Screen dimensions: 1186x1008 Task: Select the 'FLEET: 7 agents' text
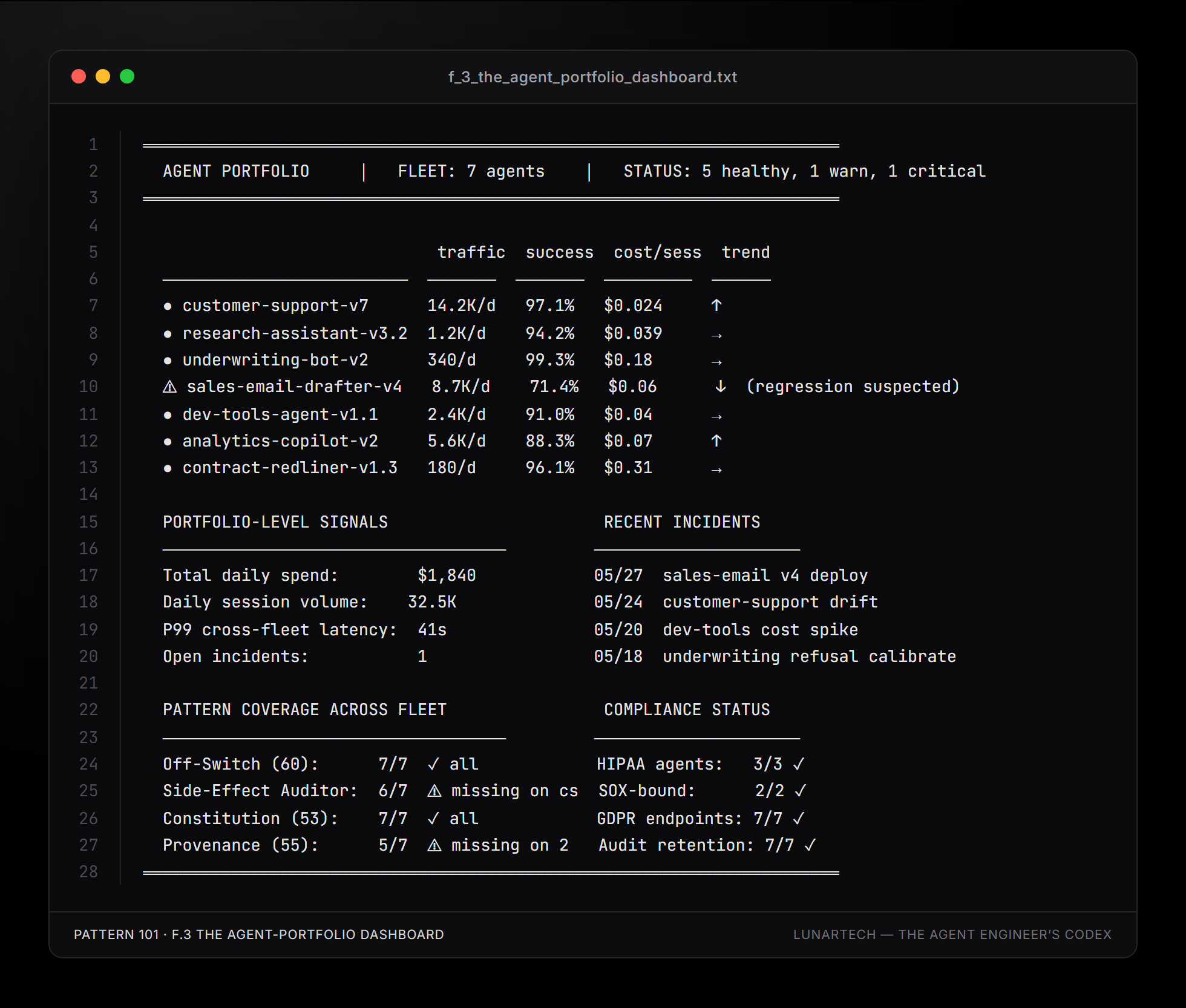471,171
